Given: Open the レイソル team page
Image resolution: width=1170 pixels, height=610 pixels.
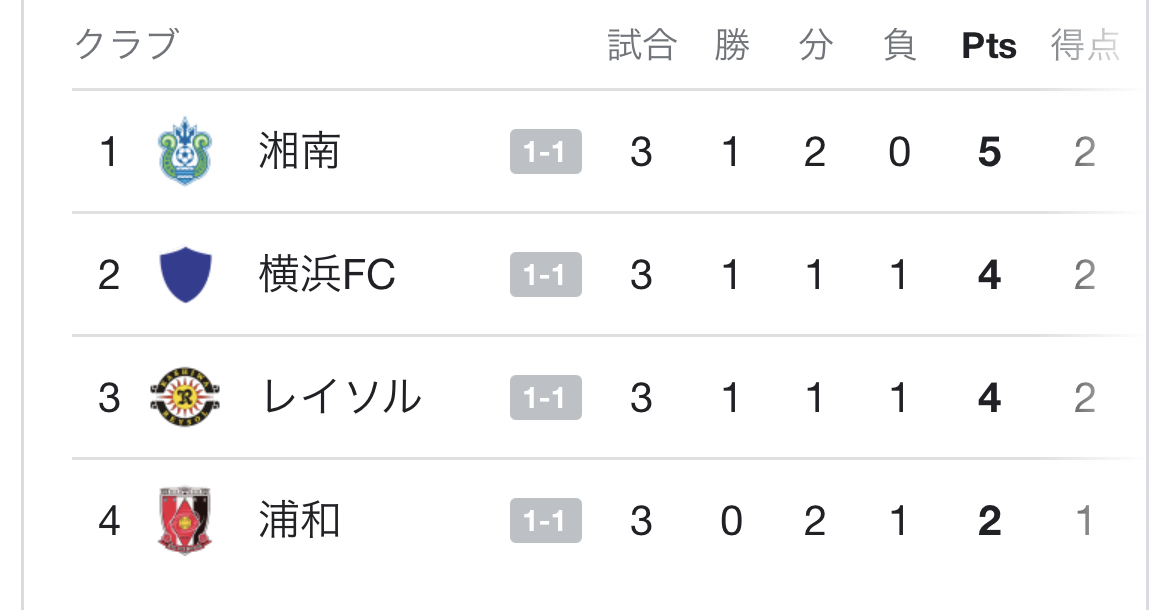Looking at the screenshot, I should click(x=341, y=397).
